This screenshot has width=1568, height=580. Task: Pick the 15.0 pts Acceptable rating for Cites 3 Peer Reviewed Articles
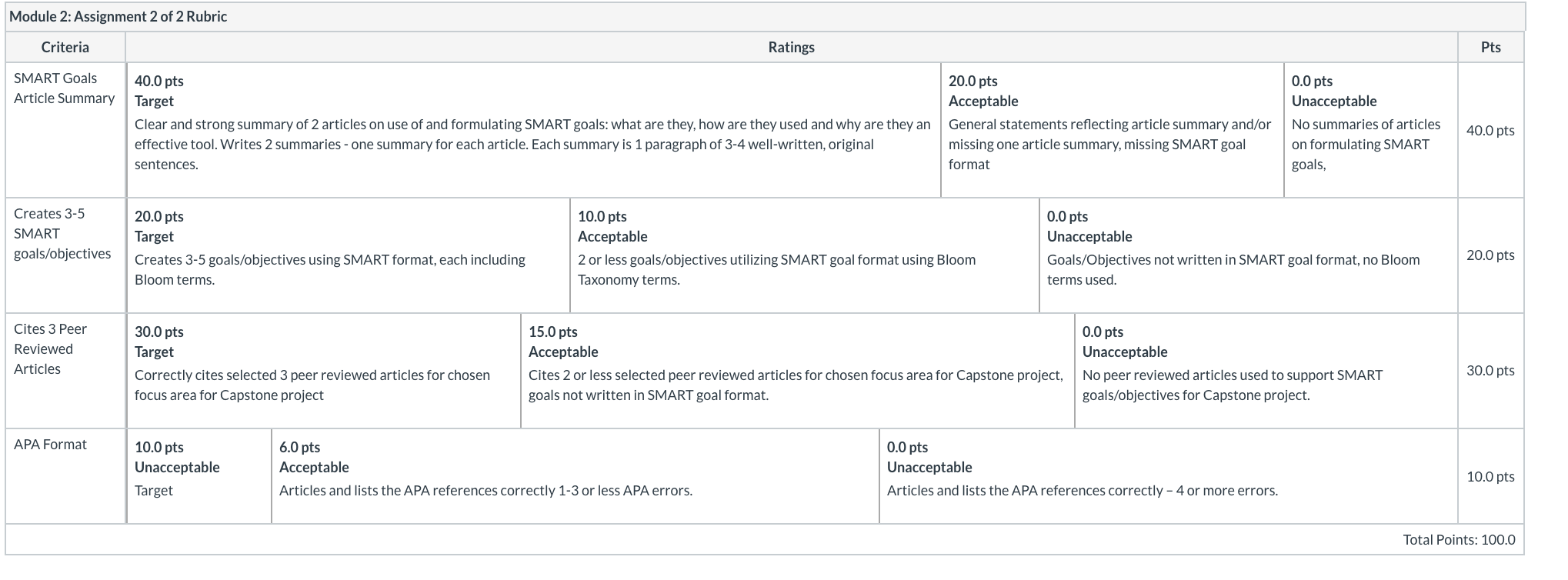(797, 371)
